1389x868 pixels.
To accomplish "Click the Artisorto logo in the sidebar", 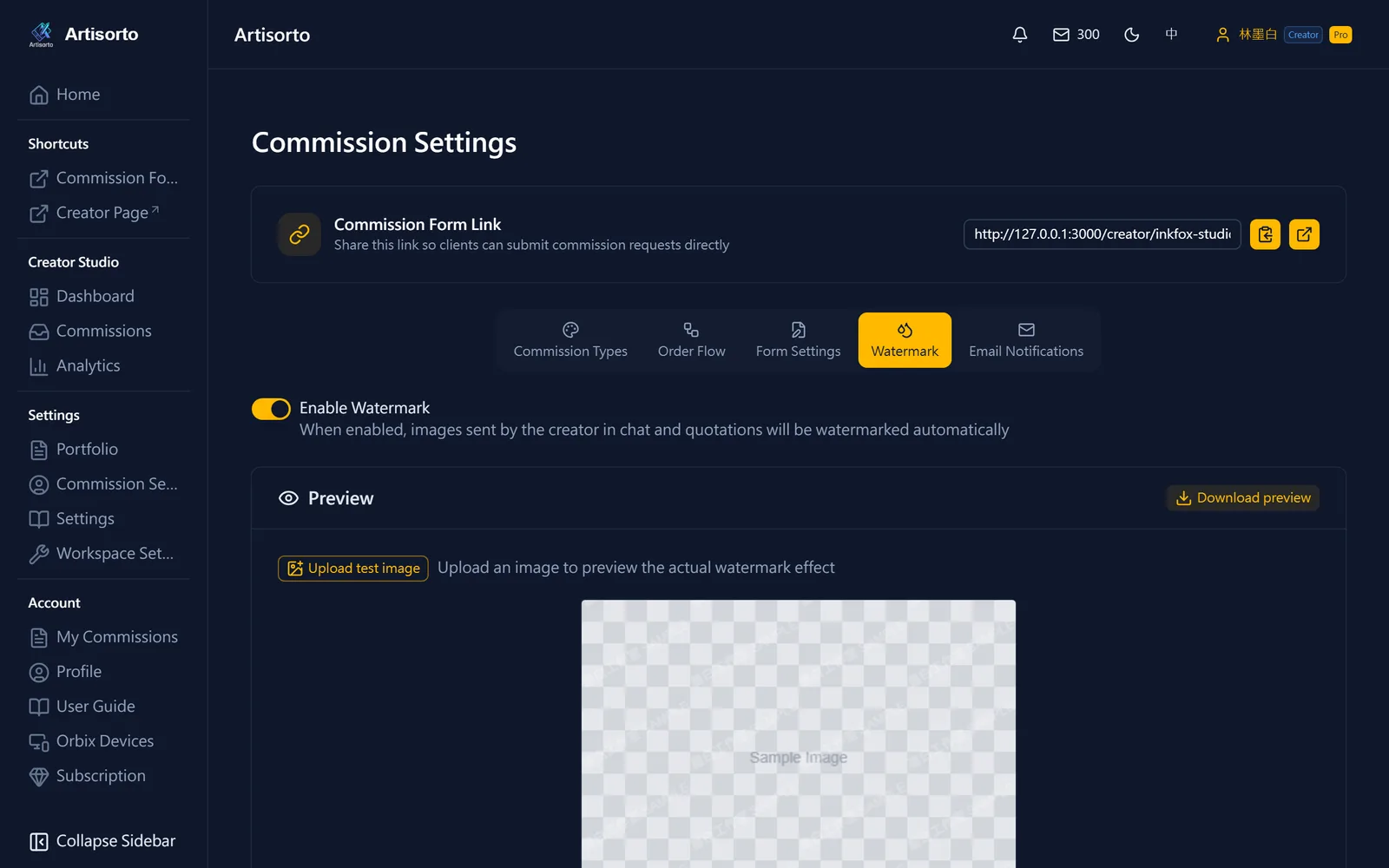I will 83,35.
